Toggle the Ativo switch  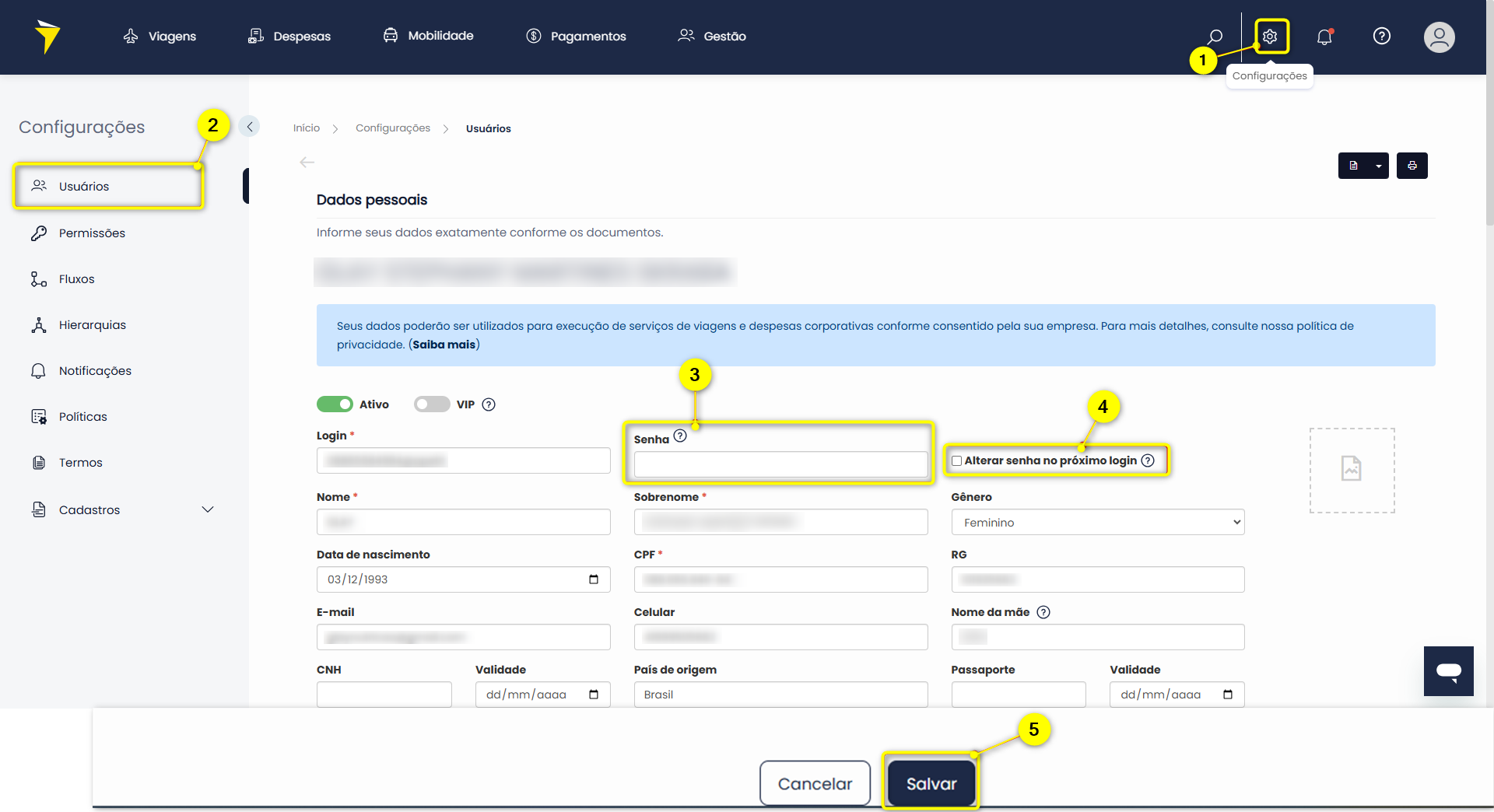click(335, 404)
